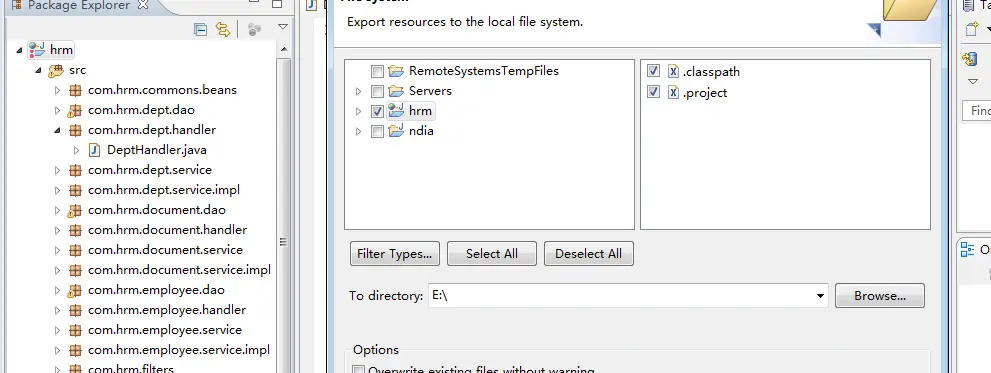This screenshot has width=991, height=373.
Task: Collapse the com.hrm.dept.handler package
Action: coord(58,130)
